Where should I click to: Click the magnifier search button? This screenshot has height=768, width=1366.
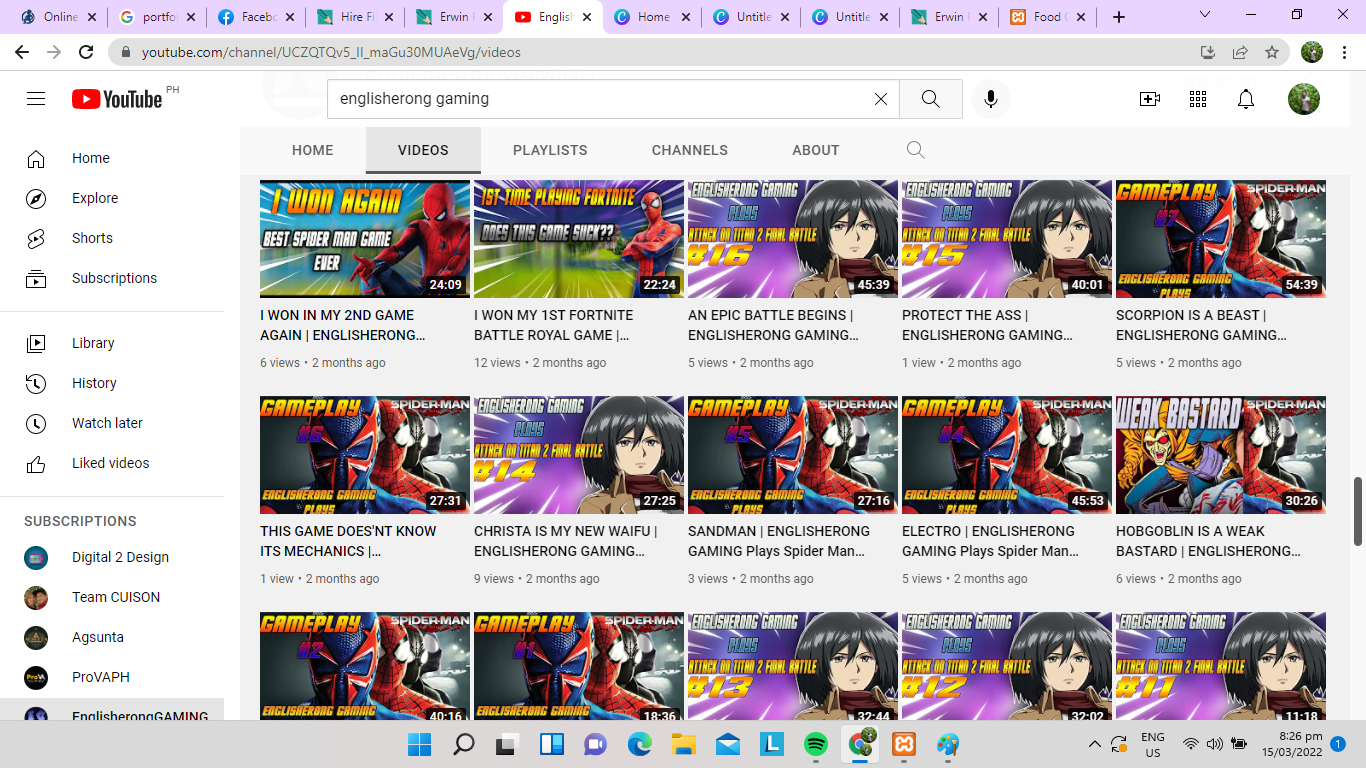[930, 99]
